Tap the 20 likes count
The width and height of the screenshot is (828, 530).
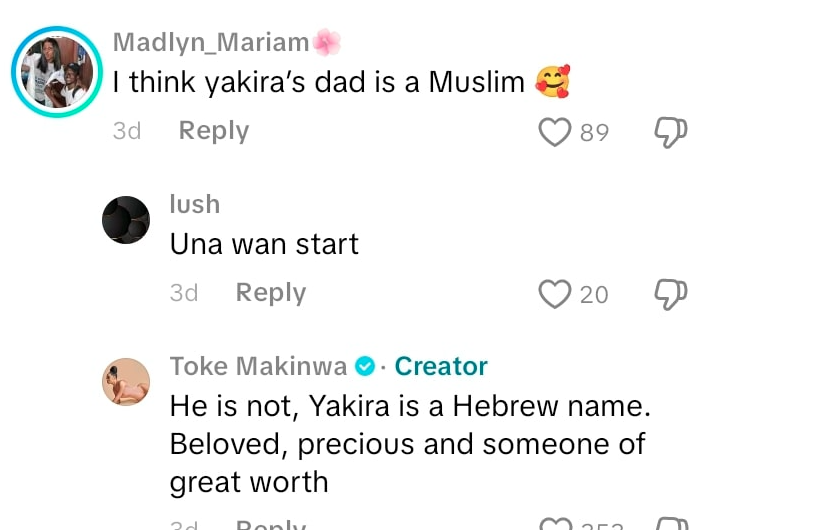[x=594, y=294]
